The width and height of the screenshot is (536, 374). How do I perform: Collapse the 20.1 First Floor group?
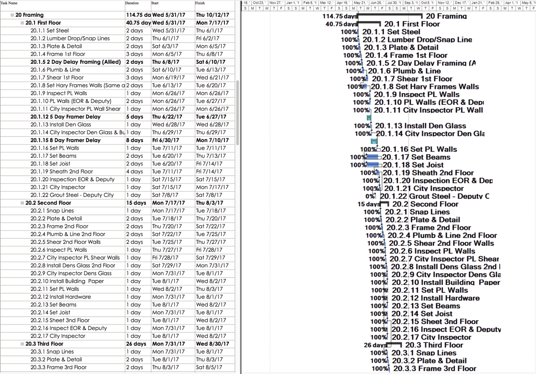click(22, 23)
